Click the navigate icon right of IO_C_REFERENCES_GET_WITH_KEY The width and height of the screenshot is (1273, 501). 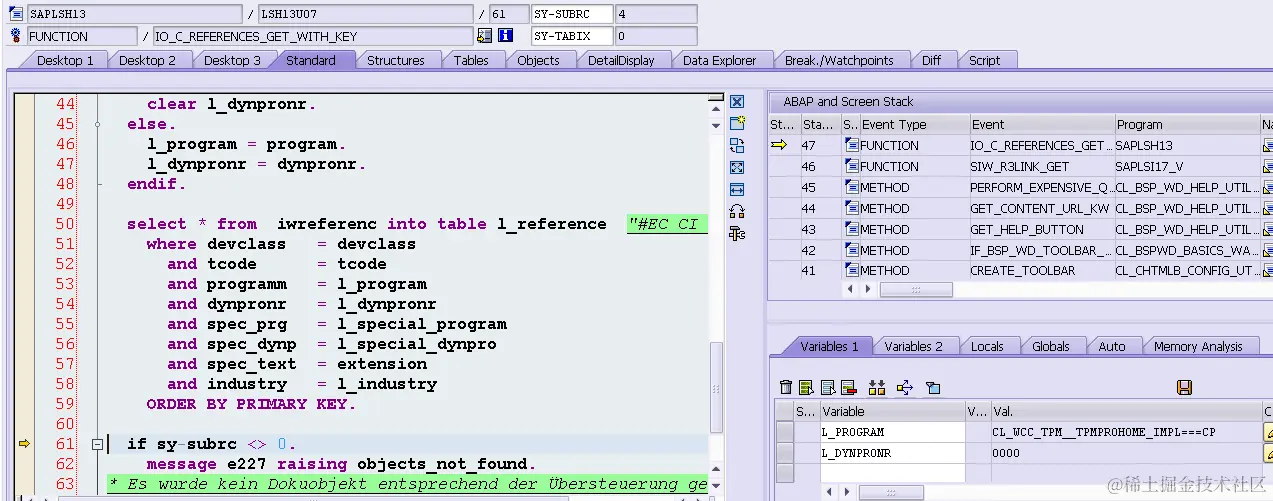coord(485,36)
